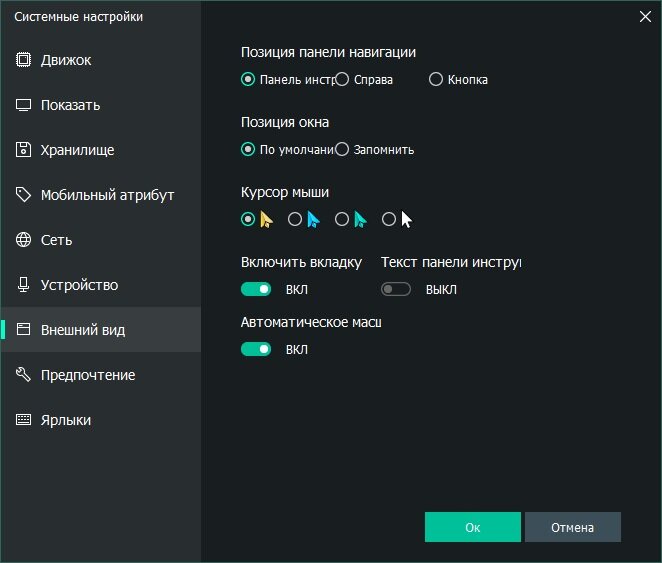Click the Мобильный атрибут tag icon
Image resolution: width=662 pixels, height=563 pixels.
(x=23, y=195)
